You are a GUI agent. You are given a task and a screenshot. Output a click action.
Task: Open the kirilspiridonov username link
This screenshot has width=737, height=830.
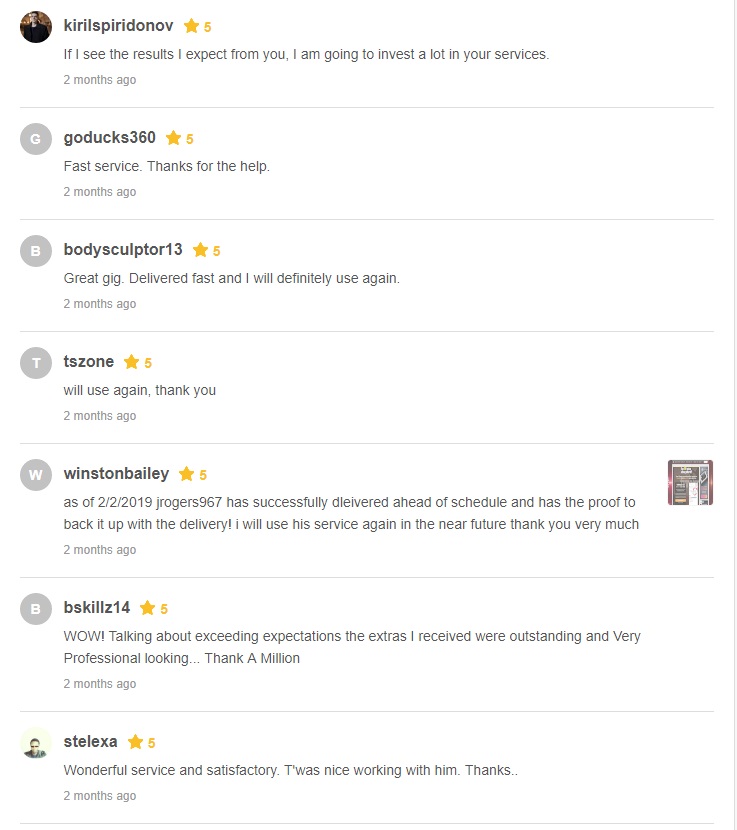click(x=118, y=26)
